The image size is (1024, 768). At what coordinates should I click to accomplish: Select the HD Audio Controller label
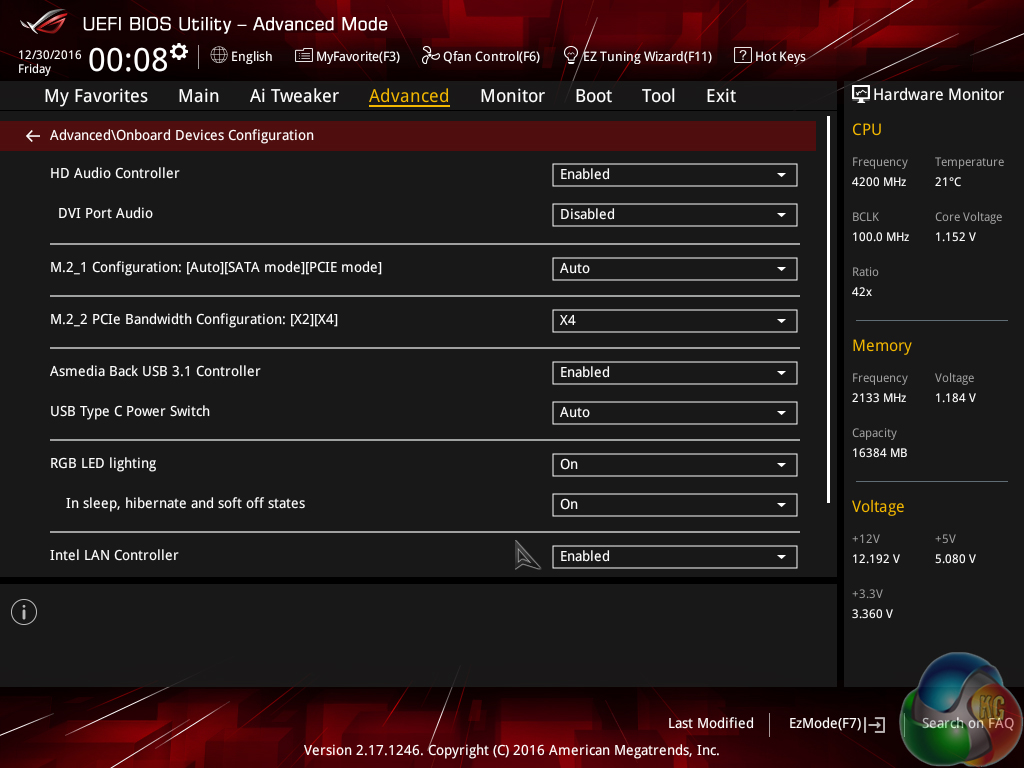114,173
